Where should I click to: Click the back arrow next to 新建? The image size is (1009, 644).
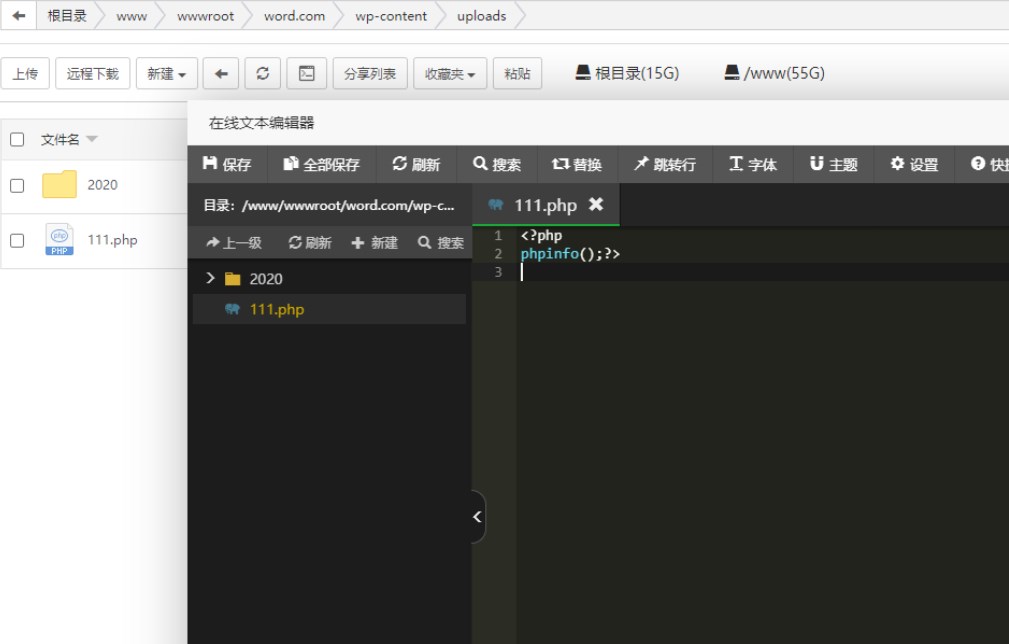click(221, 73)
